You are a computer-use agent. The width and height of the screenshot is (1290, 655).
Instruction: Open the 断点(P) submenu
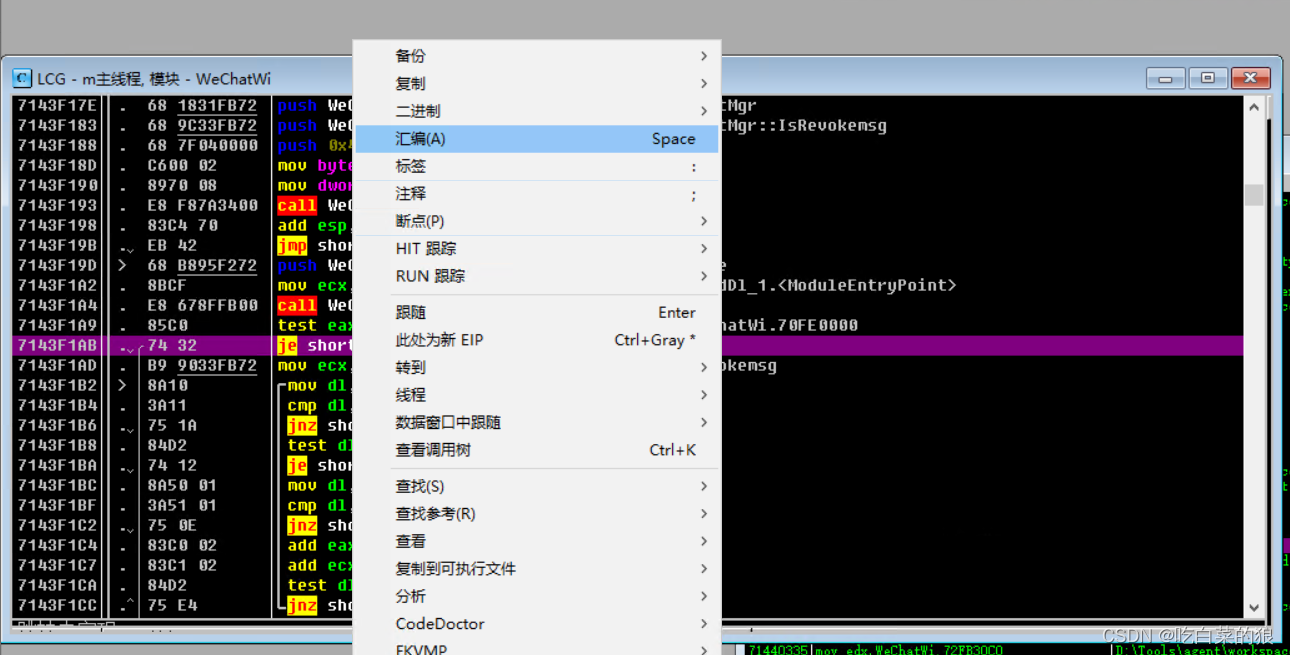pyautogui.click(x=537, y=221)
